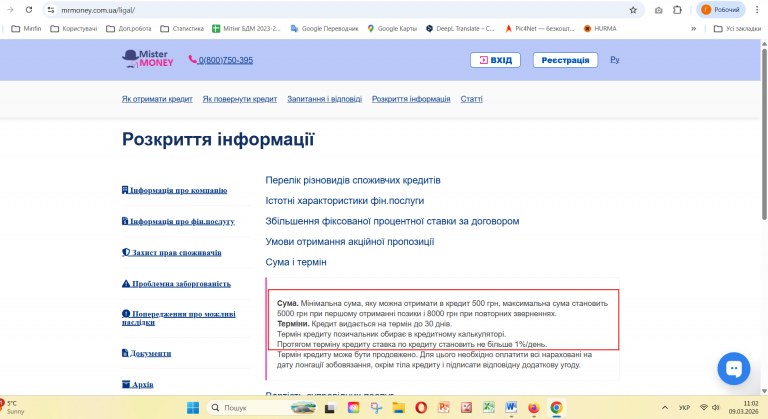Open the Користувачі bookmark folder
The width and height of the screenshot is (768, 419).
[x=74, y=28]
